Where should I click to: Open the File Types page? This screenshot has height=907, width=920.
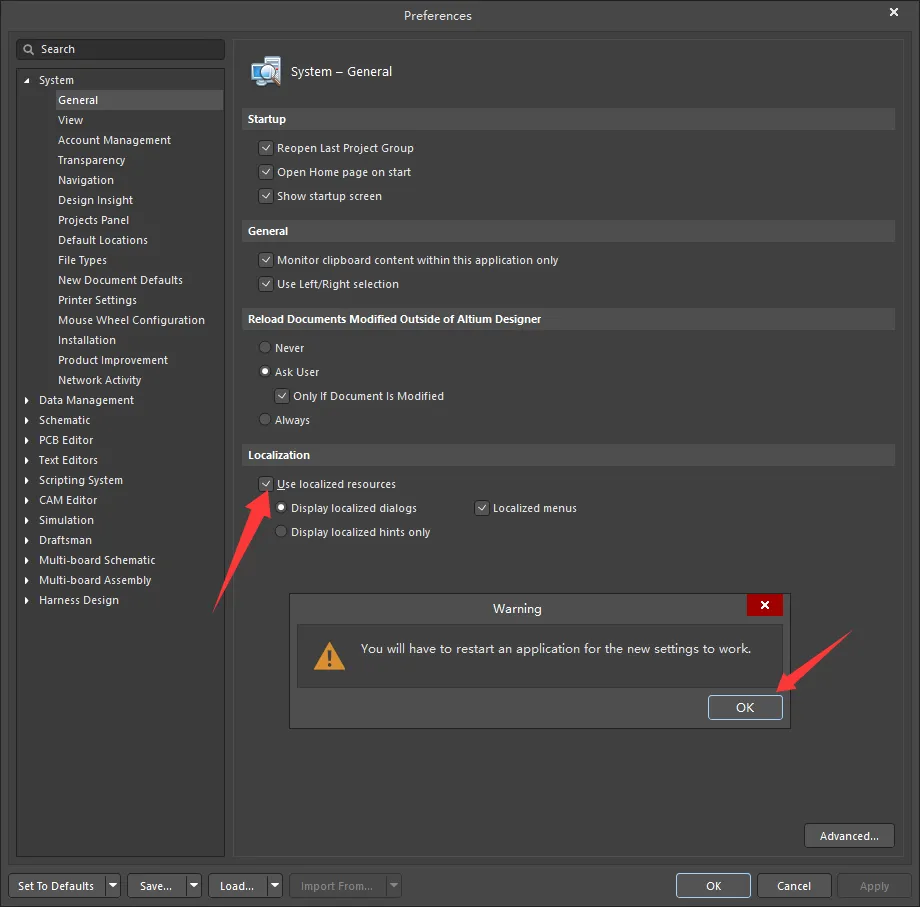click(82, 260)
